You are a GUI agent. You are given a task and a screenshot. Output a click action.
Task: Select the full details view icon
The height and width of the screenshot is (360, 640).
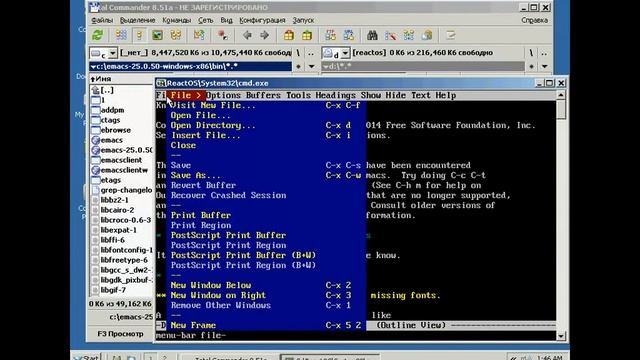pos(139,36)
